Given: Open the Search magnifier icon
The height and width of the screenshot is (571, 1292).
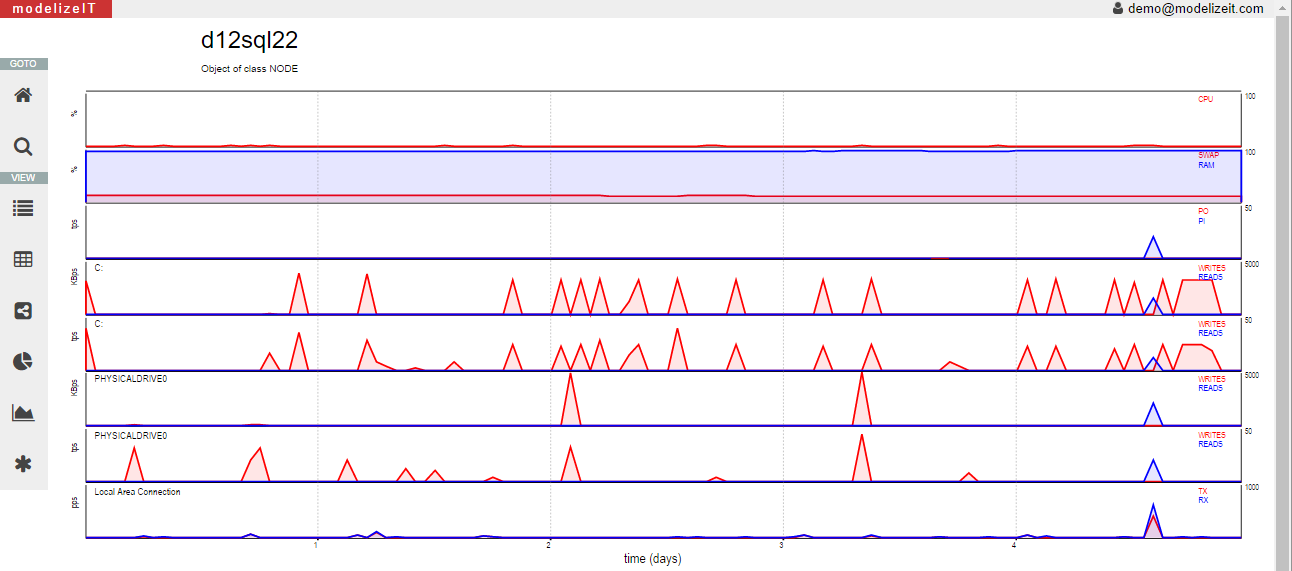Looking at the screenshot, I should tap(23, 147).
